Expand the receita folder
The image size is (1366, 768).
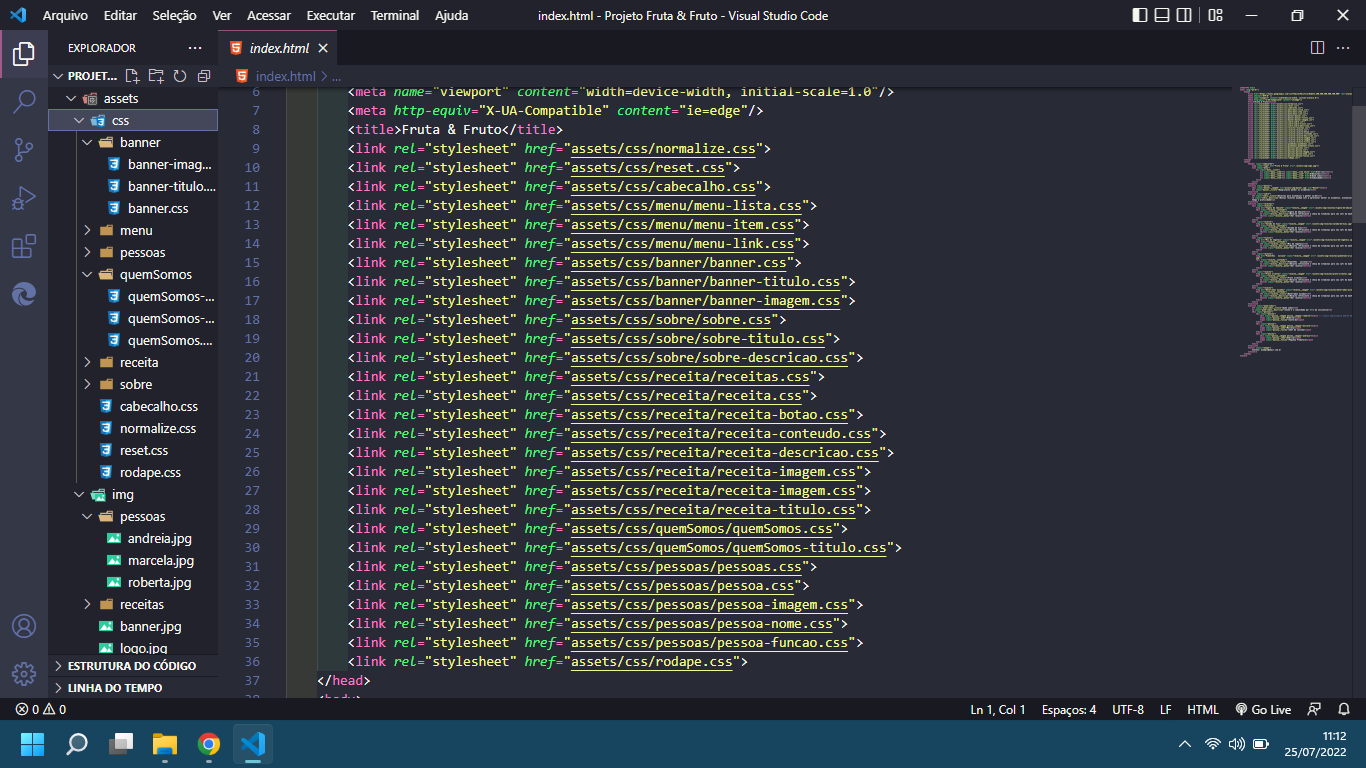(x=132, y=362)
